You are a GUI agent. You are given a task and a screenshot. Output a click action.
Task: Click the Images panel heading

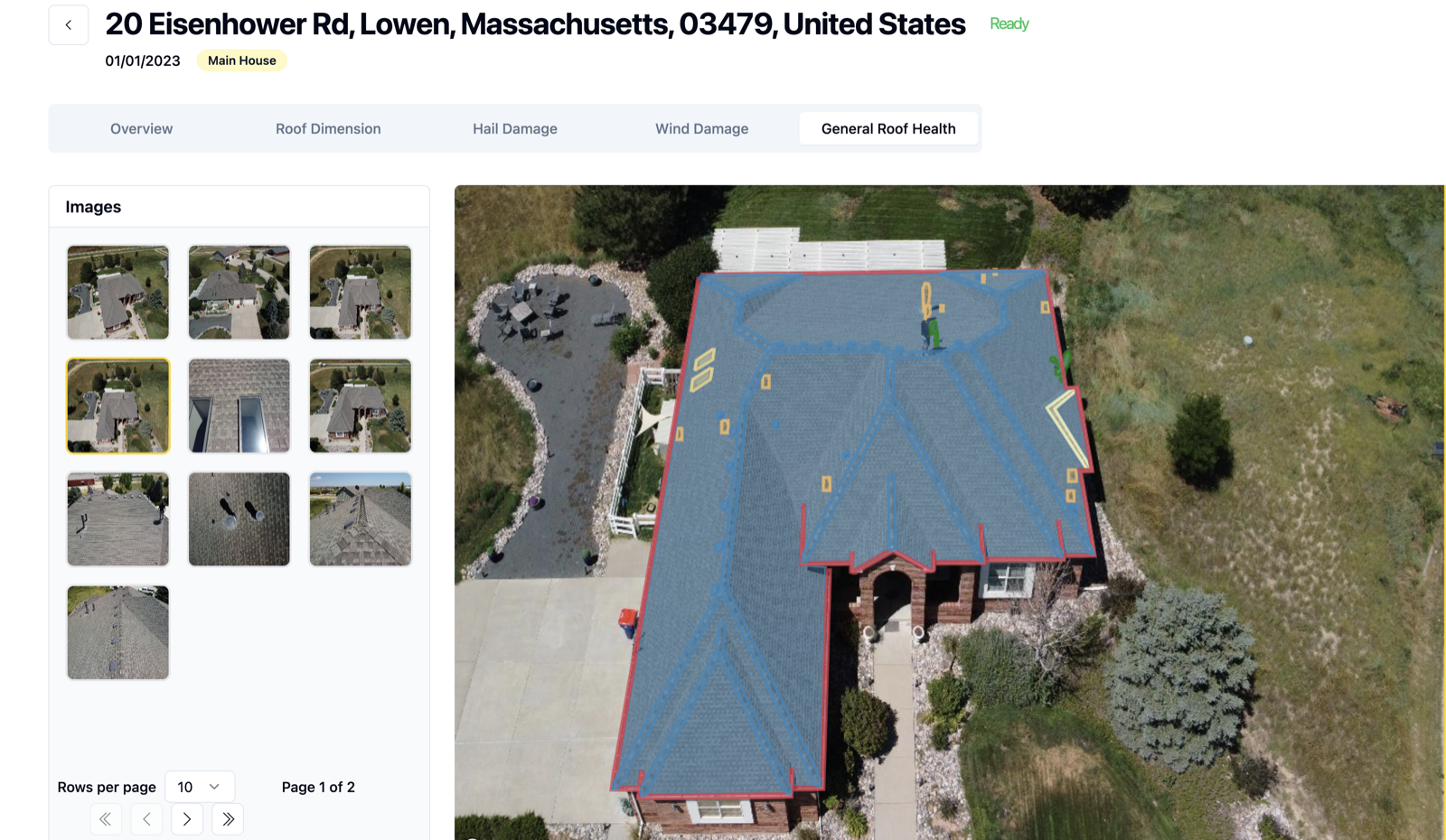click(x=93, y=207)
